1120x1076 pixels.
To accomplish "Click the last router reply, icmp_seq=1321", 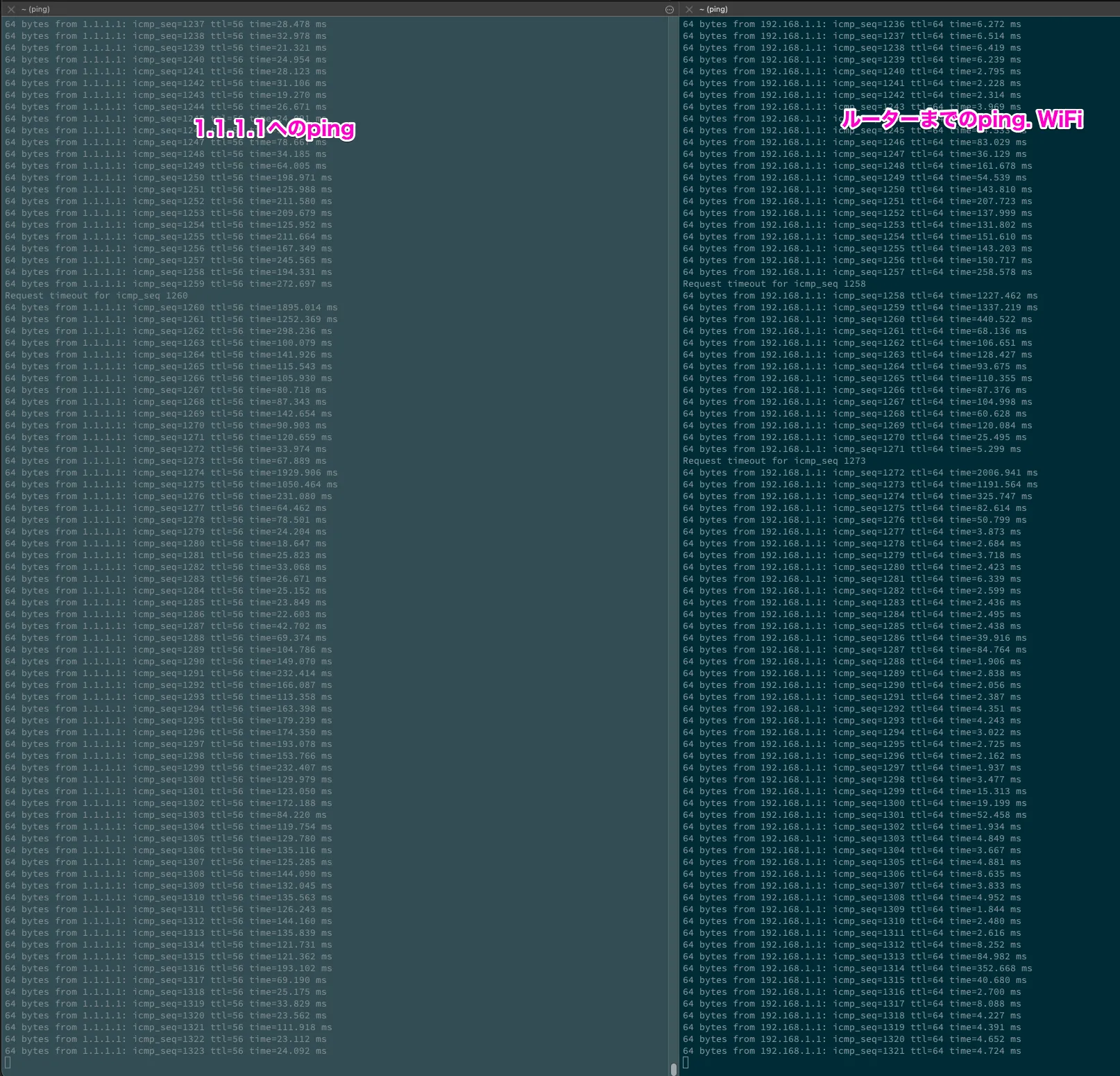I will [851, 1051].
